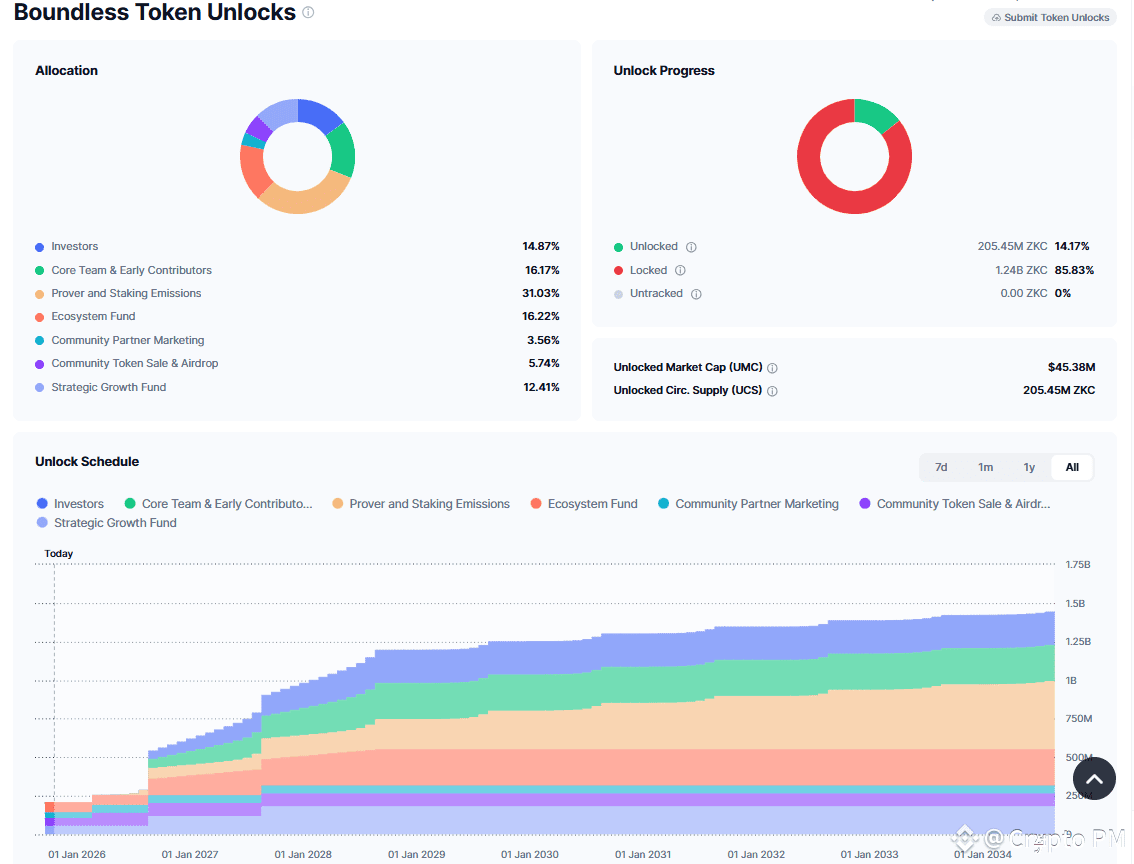The height and width of the screenshot is (864, 1134).
Task: Click info icon next to Unlocked label
Action: pos(691,247)
